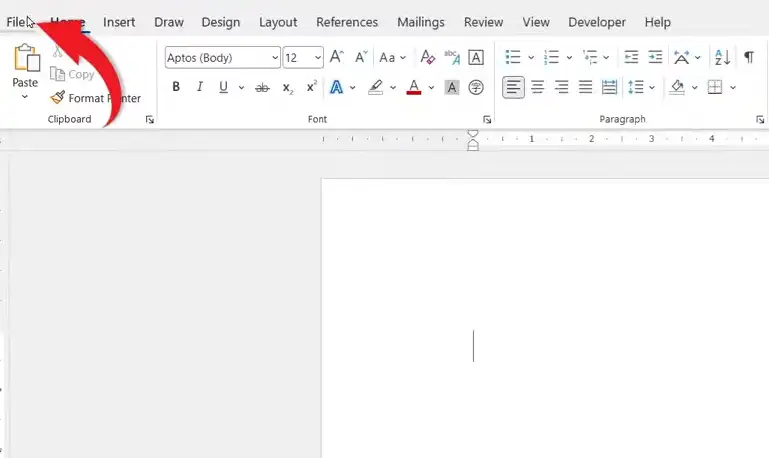The width and height of the screenshot is (769, 458).
Task: Increase font size with the large A icon
Action: (336, 57)
